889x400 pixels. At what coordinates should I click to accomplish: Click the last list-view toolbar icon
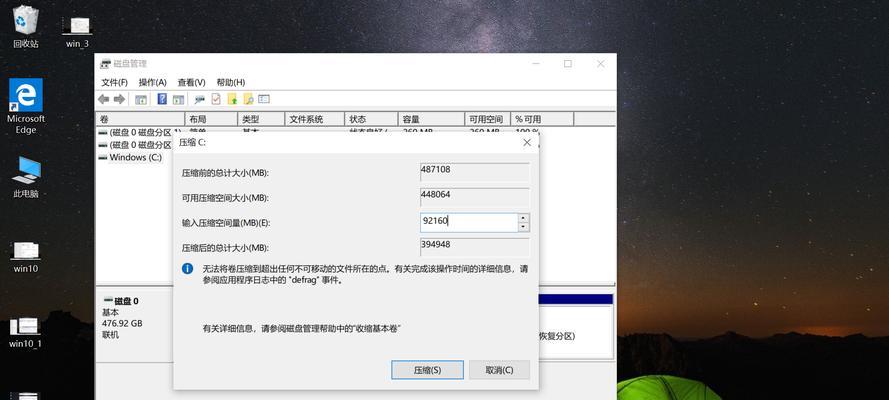tap(264, 99)
